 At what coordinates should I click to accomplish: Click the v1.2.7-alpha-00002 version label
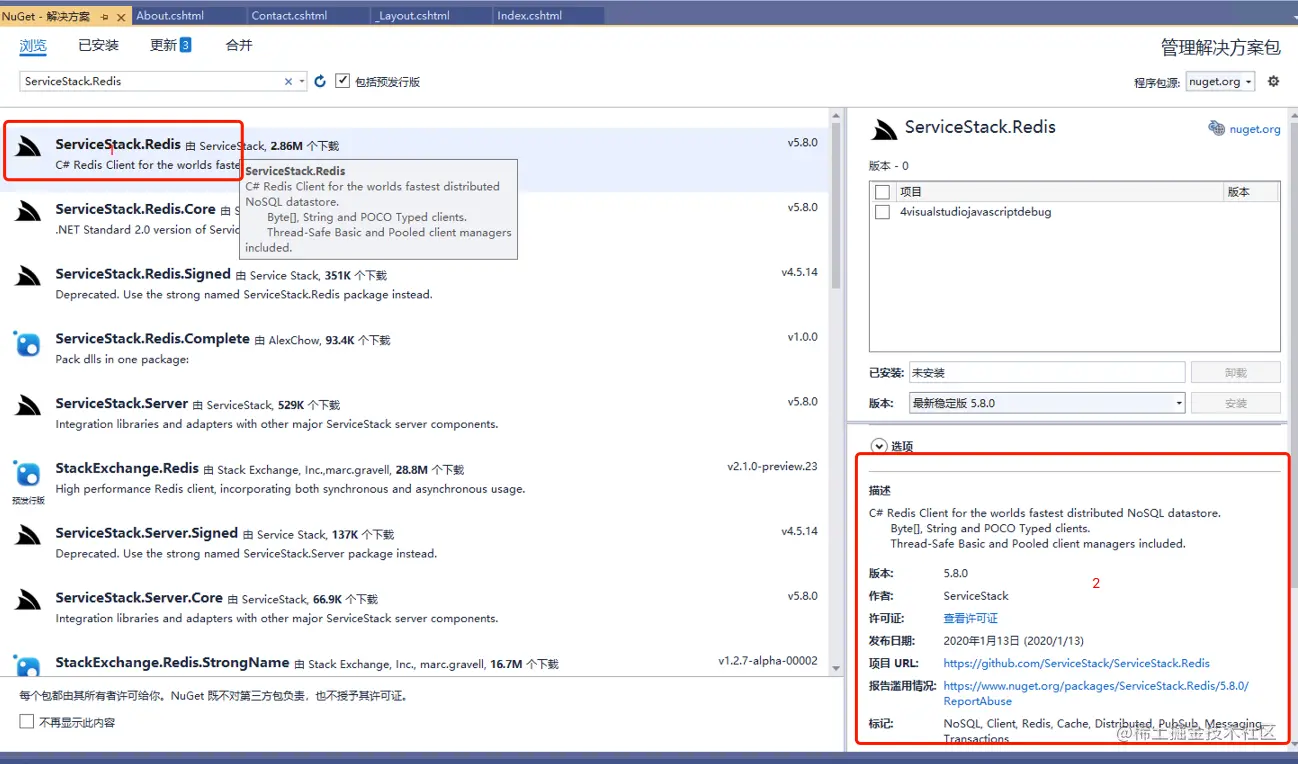click(768, 661)
